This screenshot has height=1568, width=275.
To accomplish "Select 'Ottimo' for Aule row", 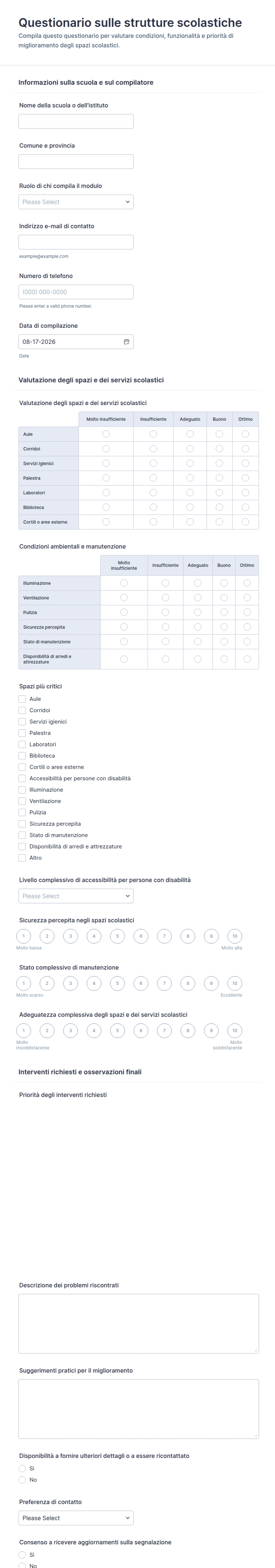I will coord(245,434).
